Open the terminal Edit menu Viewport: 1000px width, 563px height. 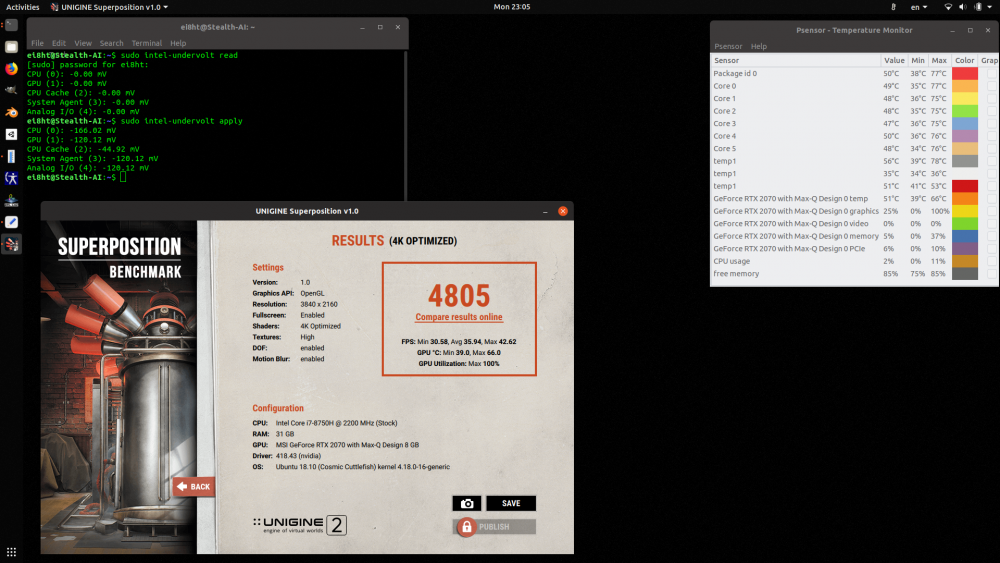click(59, 43)
